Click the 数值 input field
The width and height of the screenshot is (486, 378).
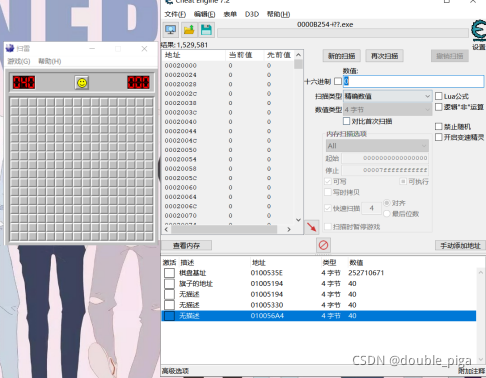tap(414, 81)
